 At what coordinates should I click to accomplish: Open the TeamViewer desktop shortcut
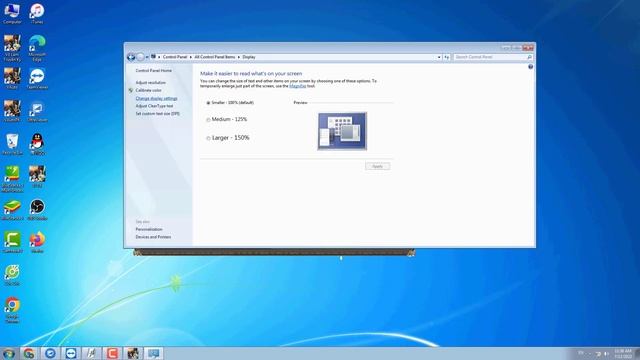pos(37,79)
